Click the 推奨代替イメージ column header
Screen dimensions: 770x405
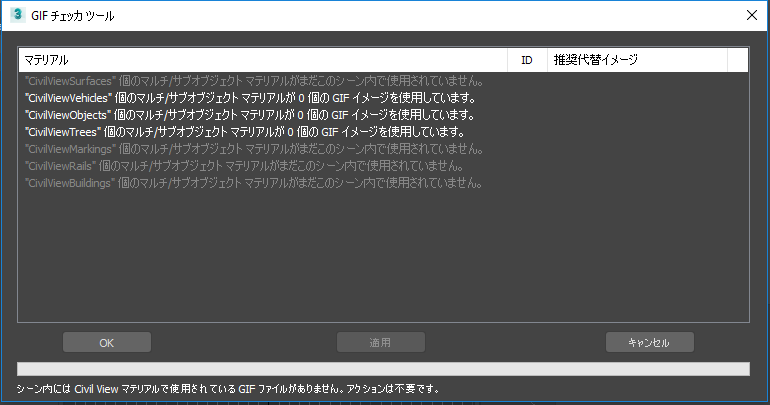(637, 60)
